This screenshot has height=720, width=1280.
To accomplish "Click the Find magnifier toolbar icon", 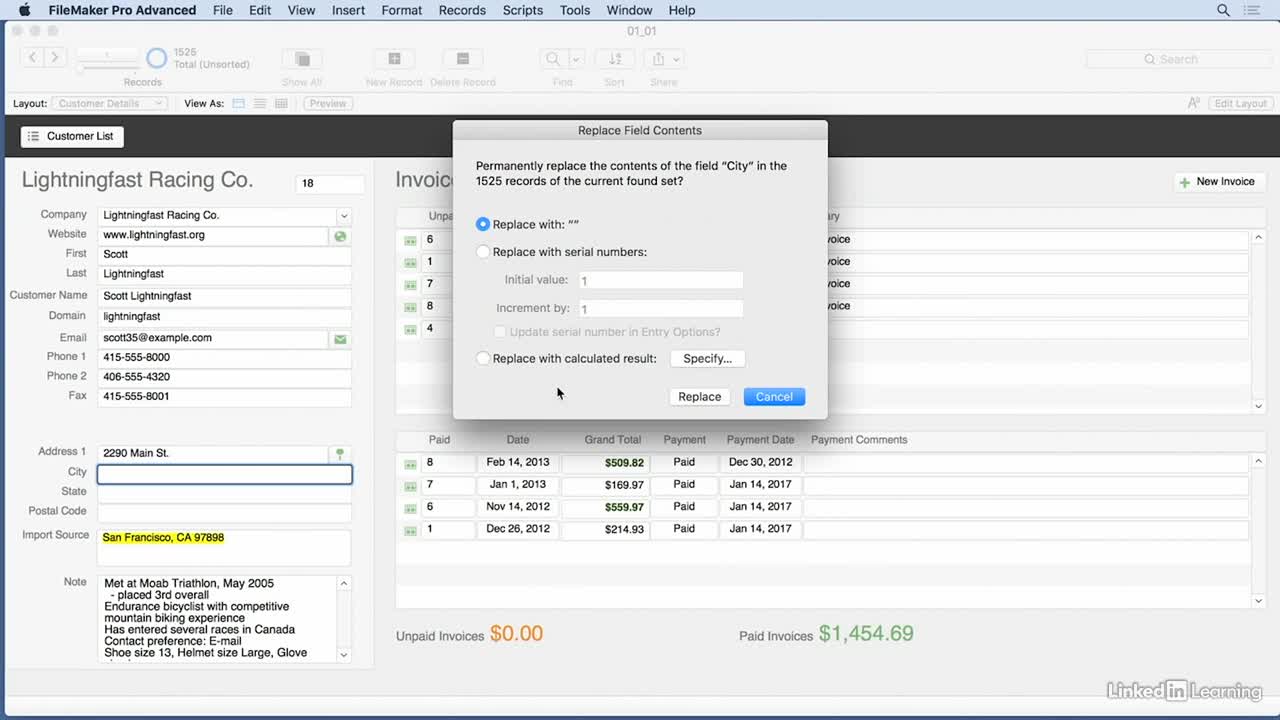I will click(553, 59).
